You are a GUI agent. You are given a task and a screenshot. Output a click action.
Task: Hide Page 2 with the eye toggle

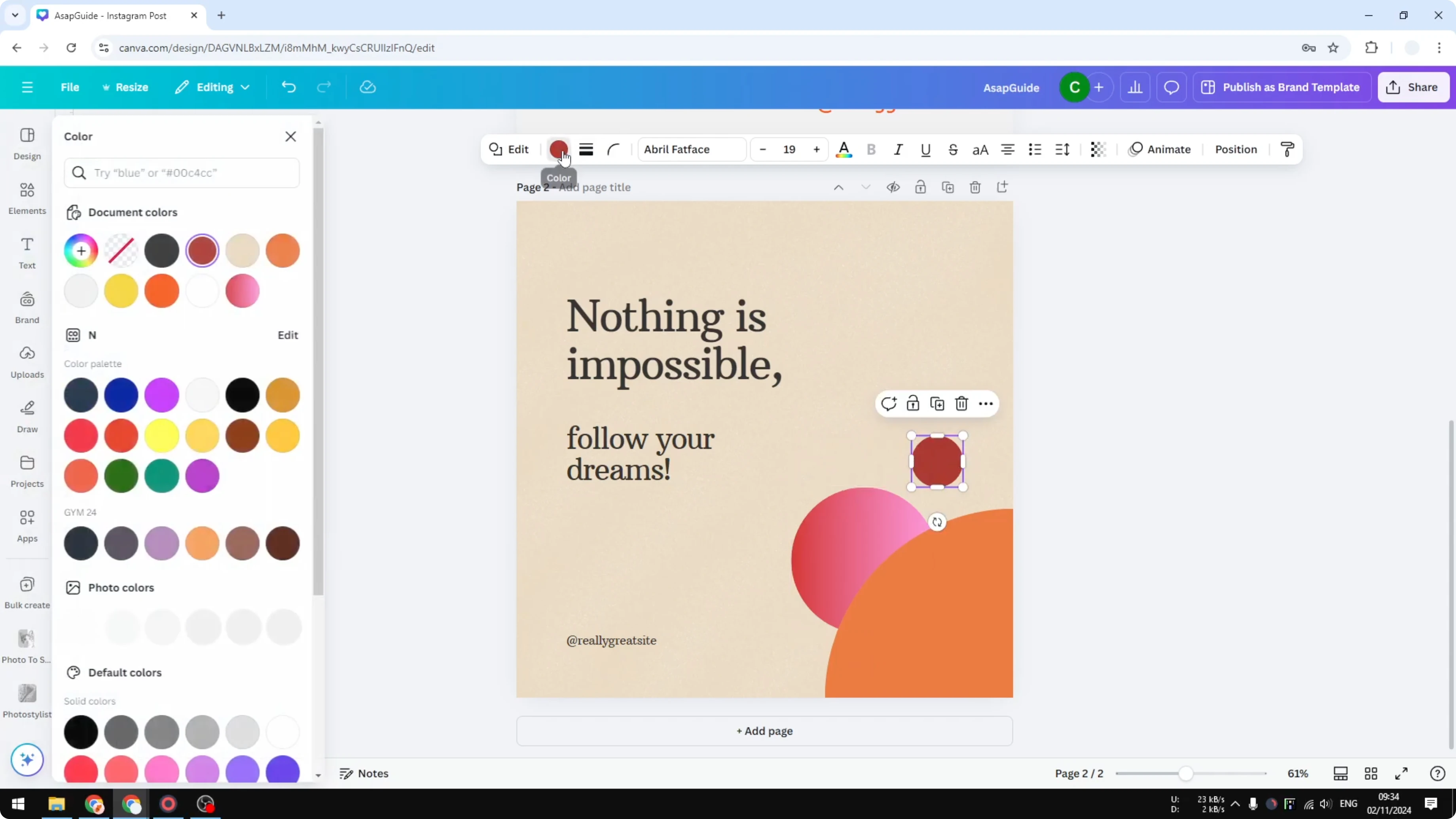point(893,187)
